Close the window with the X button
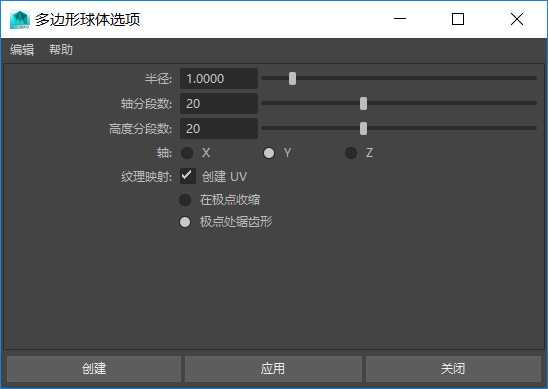Image resolution: width=548 pixels, height=389 pixels. [x=517, y=19]
